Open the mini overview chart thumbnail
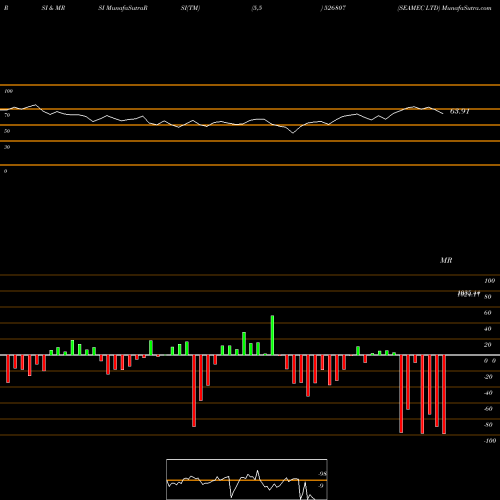This screenshot has width=500, height=500. pyautogui.click(x=247, y=479)
